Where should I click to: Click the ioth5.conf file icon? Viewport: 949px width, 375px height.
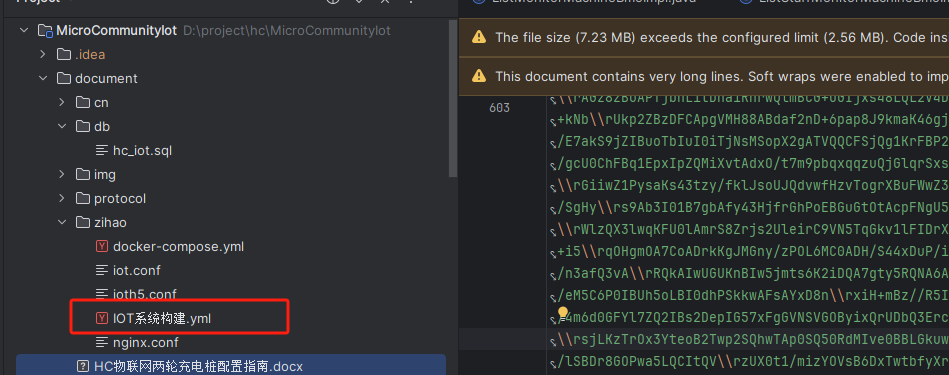point(102,295)
